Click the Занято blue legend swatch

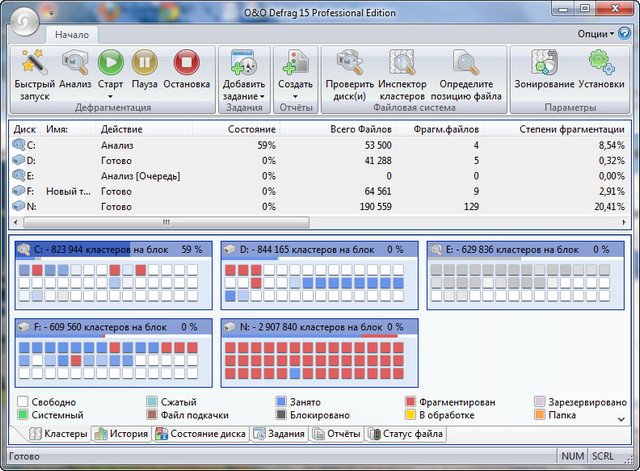click(281, 402)
